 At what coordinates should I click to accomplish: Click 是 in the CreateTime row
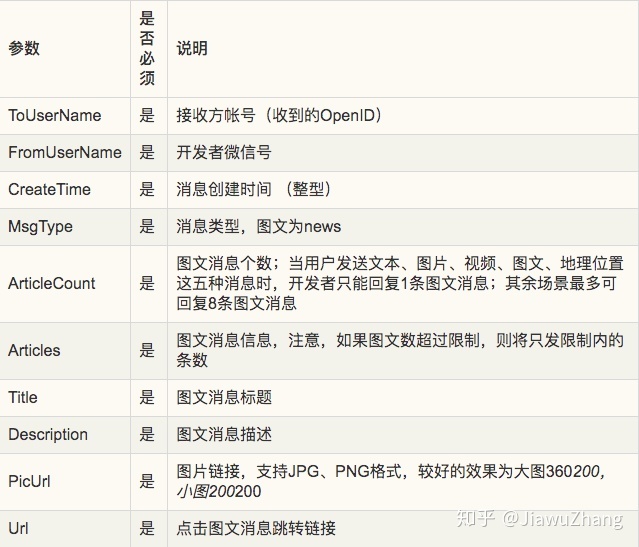[147, 190]
